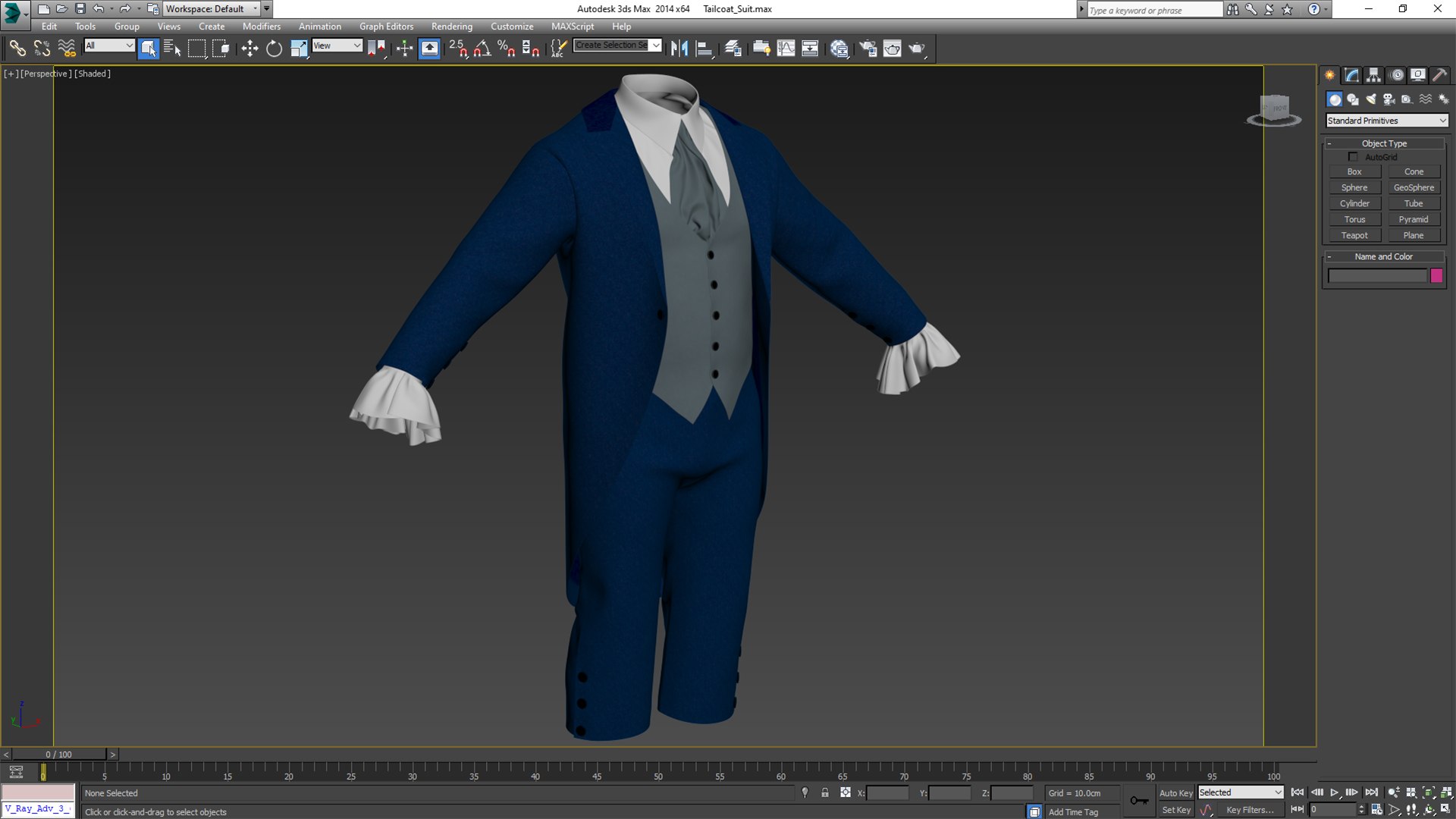Collapse the Name and Color rollout

[x=1384, y=256]
